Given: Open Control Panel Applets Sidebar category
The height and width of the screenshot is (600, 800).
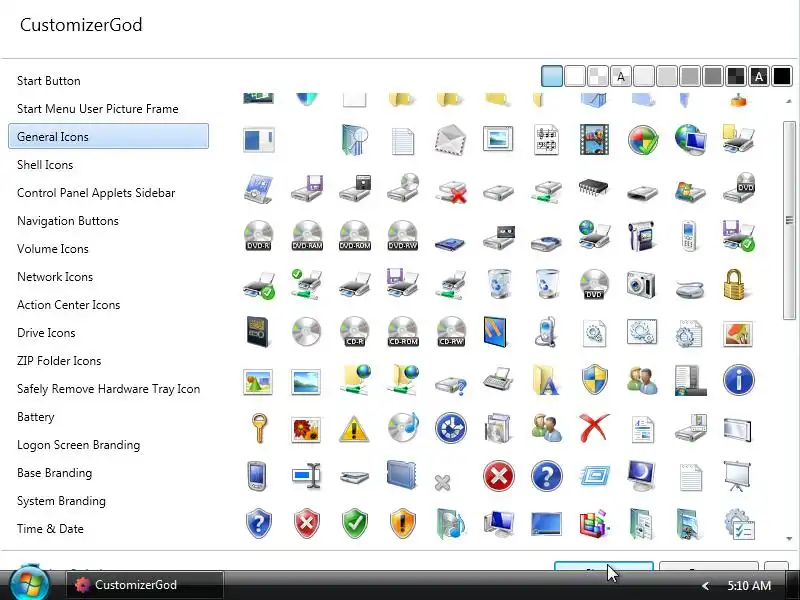Looking at the screenshot, I should click(x=96, y=193).
